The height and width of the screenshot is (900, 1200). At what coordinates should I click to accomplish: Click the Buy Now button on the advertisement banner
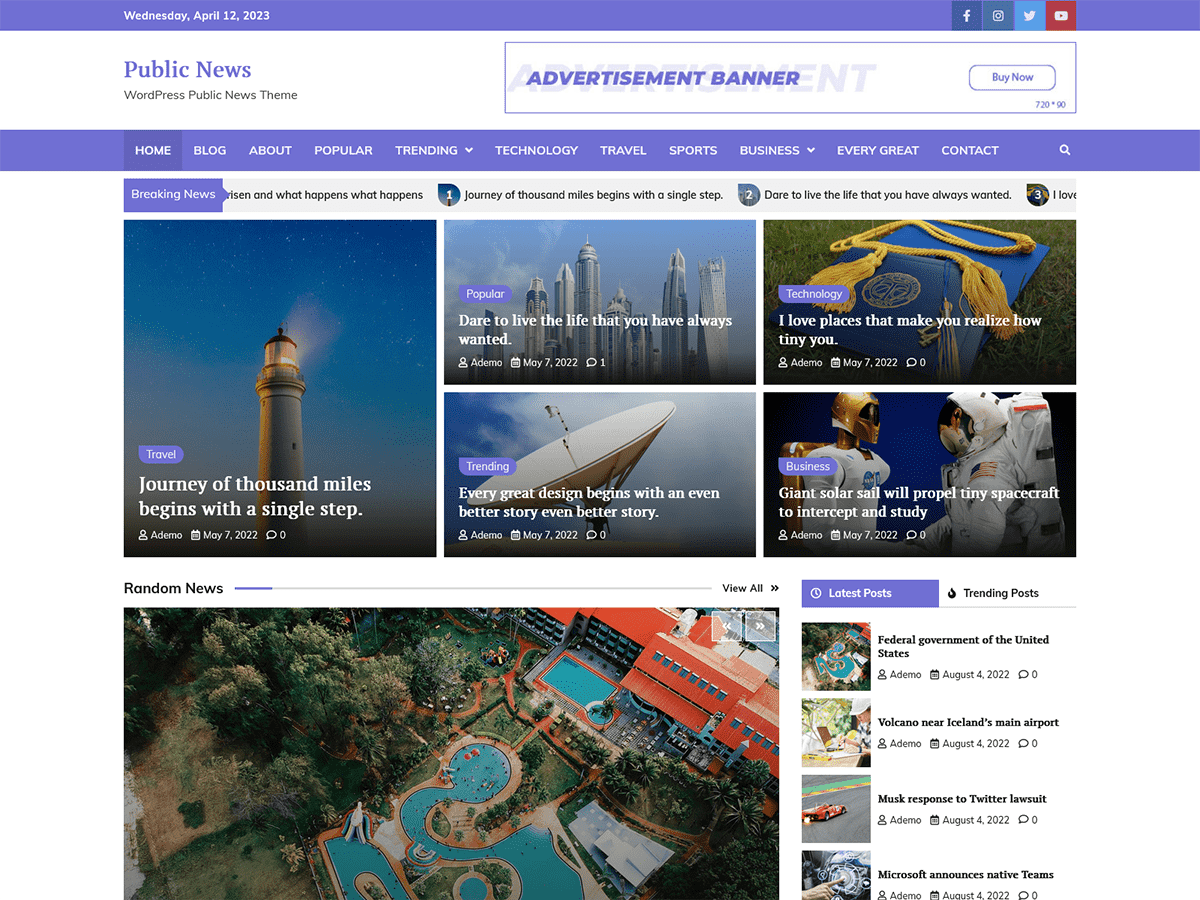(x=1012, y=77)
